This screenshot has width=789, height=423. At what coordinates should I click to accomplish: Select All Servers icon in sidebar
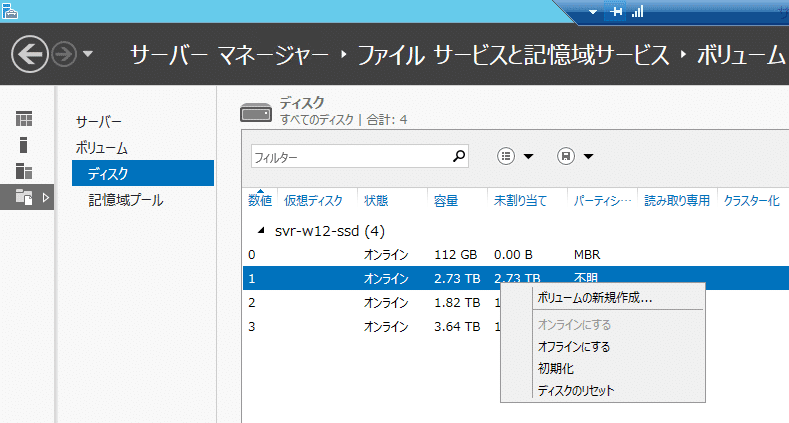click(24, 171)
